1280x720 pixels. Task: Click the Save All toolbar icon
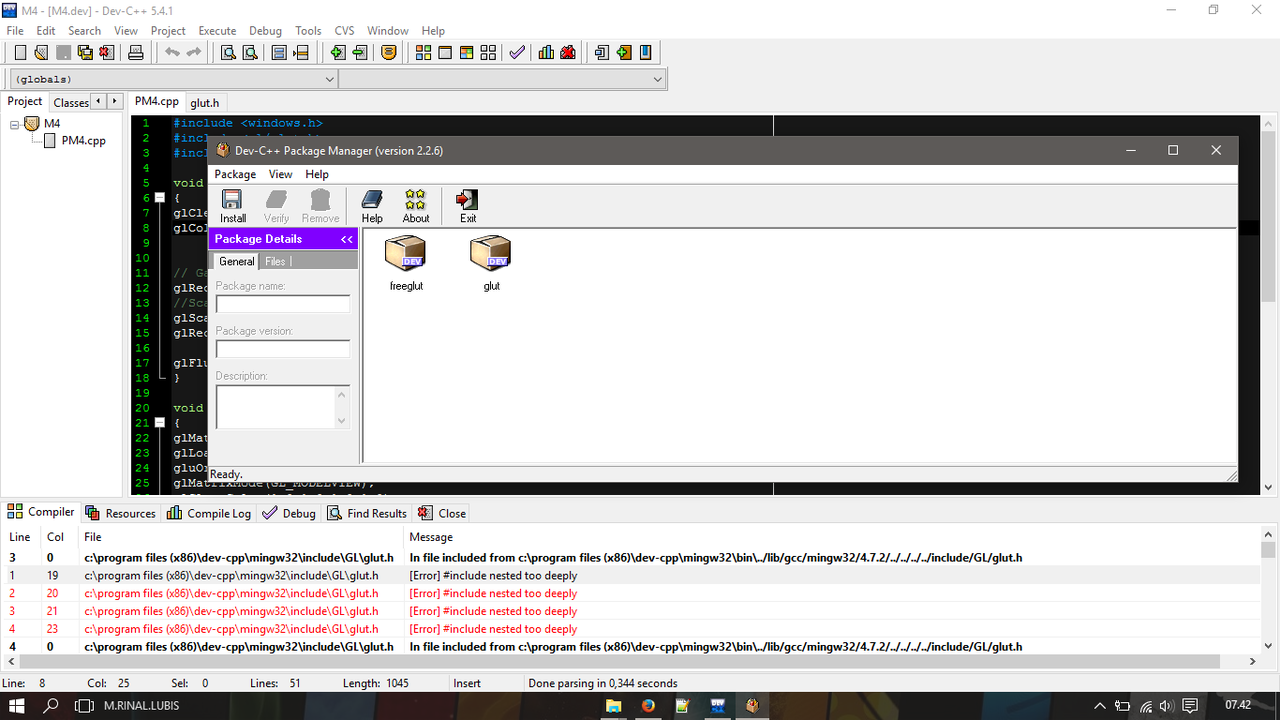pyautogui.click(x=85, y=53)
